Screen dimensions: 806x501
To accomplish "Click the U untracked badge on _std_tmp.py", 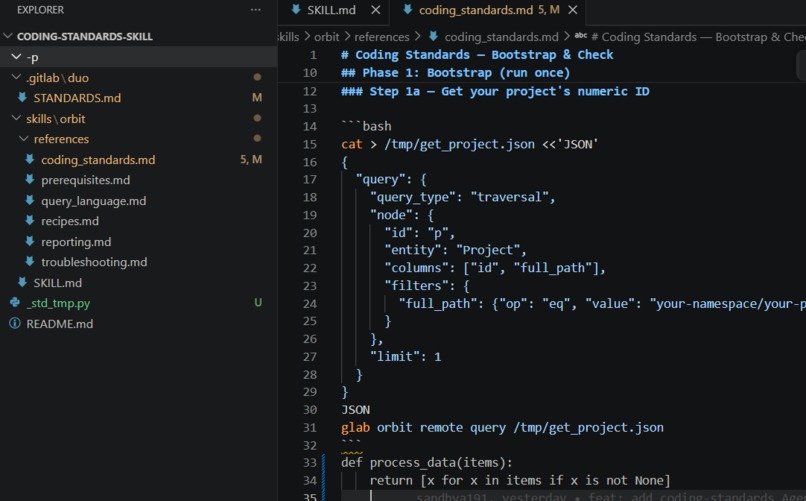I will (x=258, y=303).
